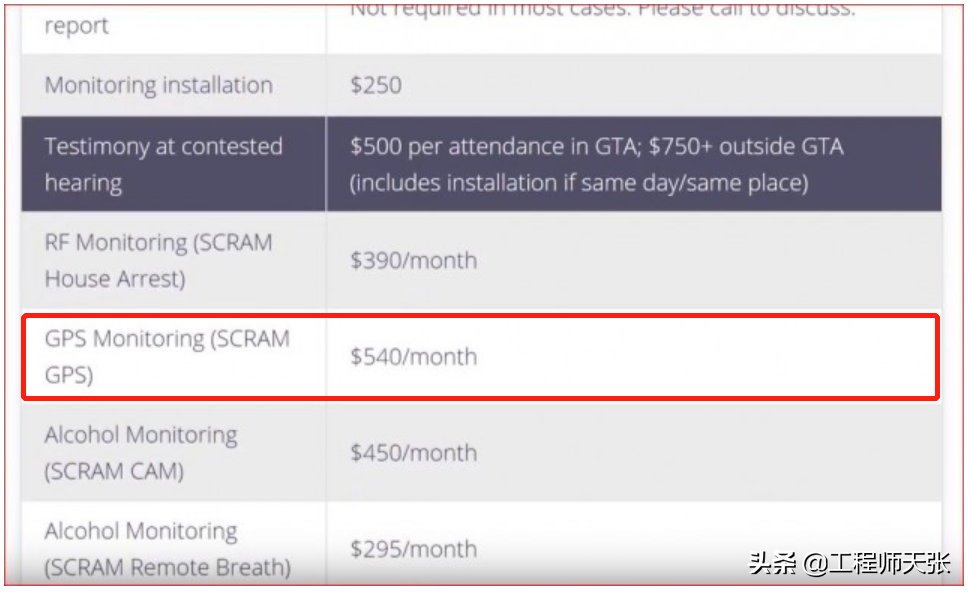Click 'Alcohol Monitoring (SCRAM CAM)' label
The height and width of the screenshot is (593, 968).
click(141, 452)
